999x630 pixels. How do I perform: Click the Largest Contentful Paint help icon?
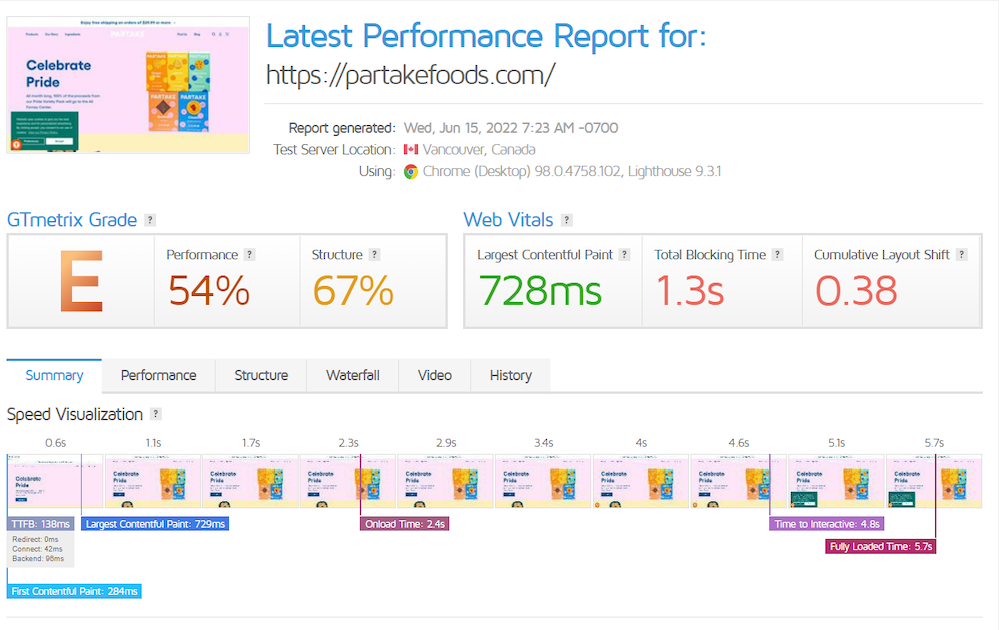tap(624, 254)
